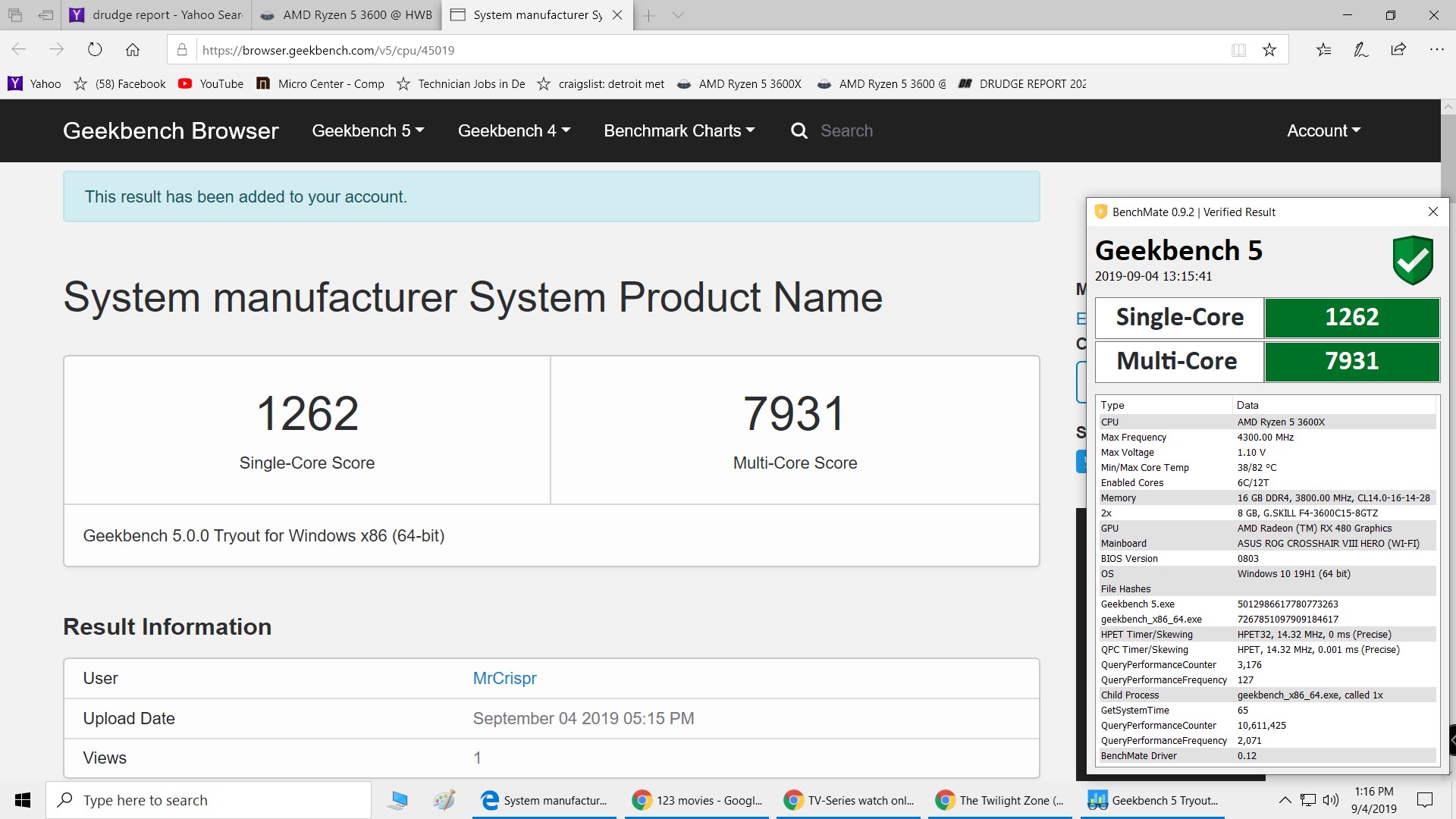Open Technician Jobs bookmark
This screenshot has height=819, width=1456.
click(x=461, y=84)
